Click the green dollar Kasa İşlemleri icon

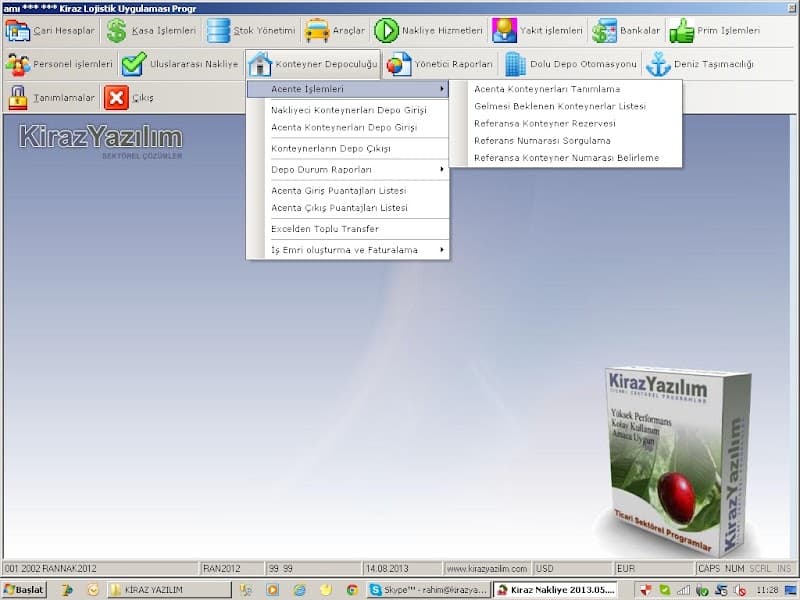coord(116,31)
